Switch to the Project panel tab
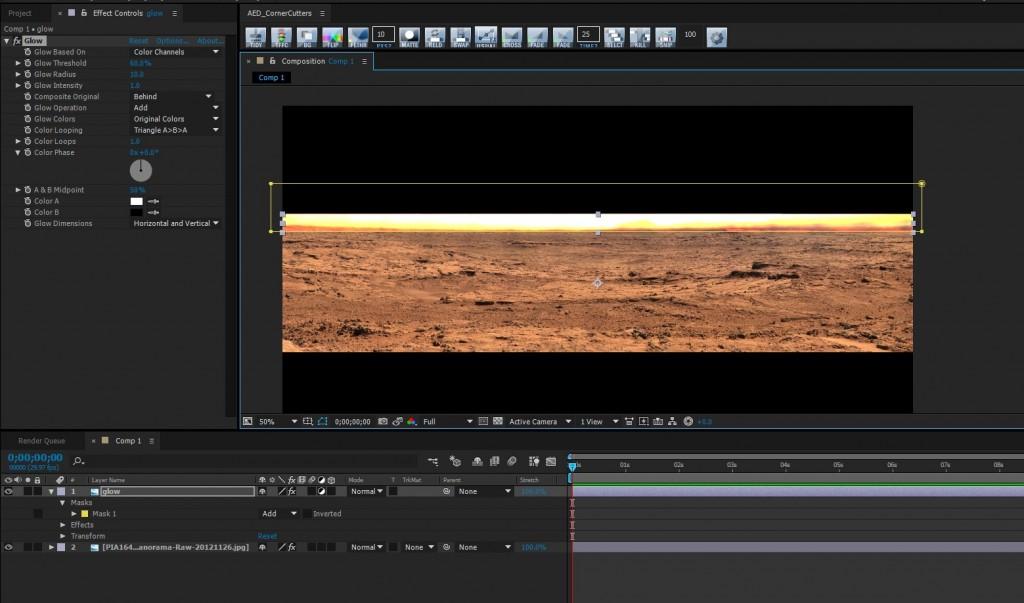The image size is (1024, 603). pyautogui.click(x=20, y=13)
